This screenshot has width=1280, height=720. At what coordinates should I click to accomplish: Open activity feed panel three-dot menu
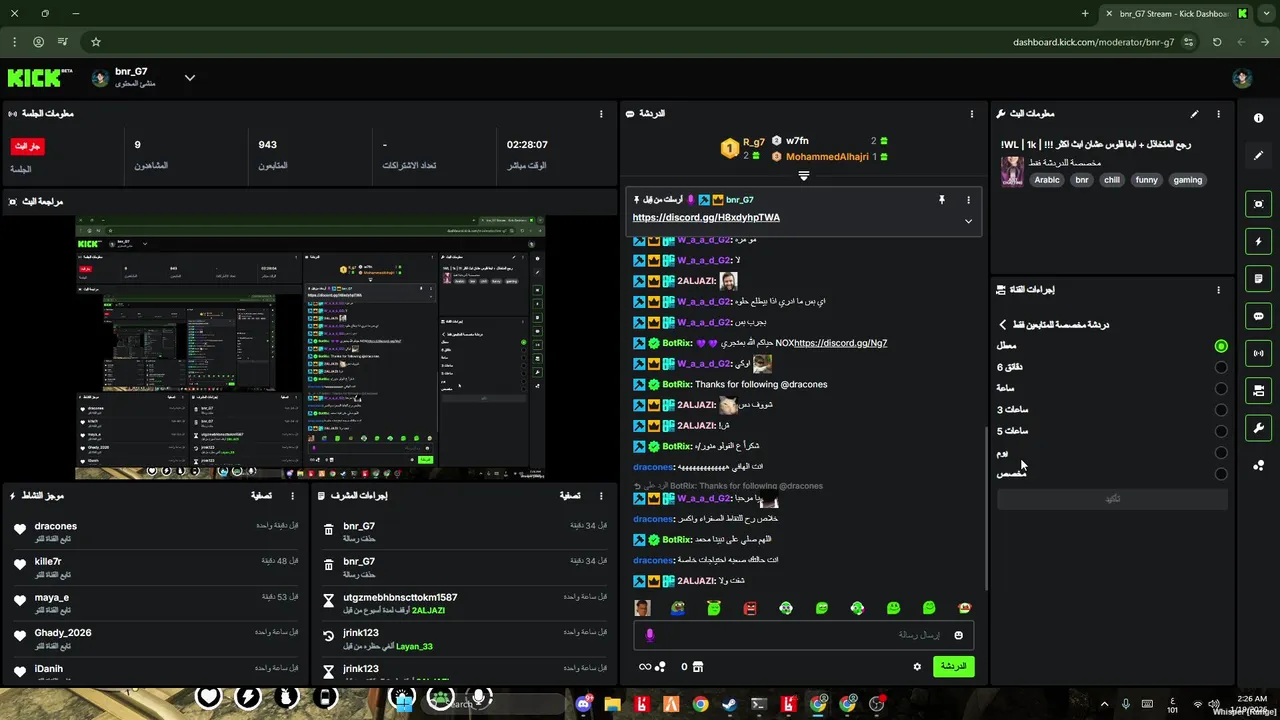pyautogui.click(x=293, y=495)
